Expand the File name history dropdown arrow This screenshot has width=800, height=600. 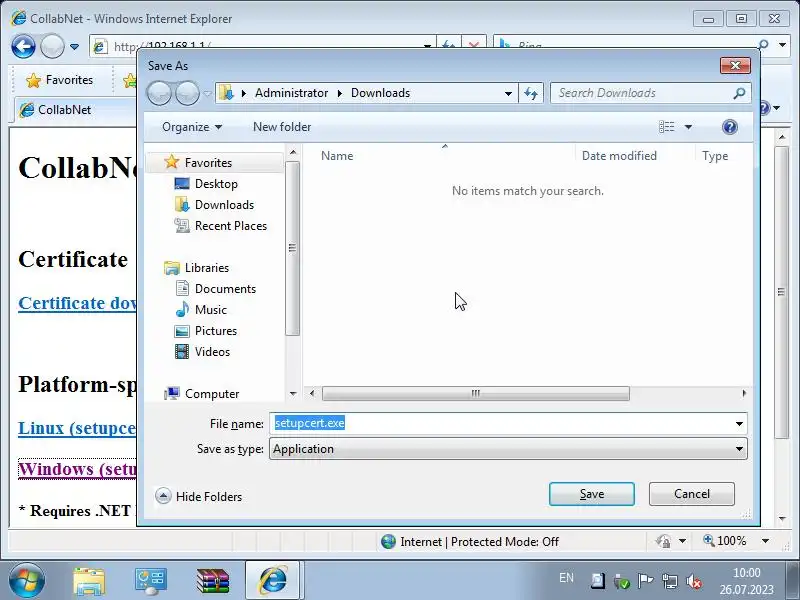[739, 424]
